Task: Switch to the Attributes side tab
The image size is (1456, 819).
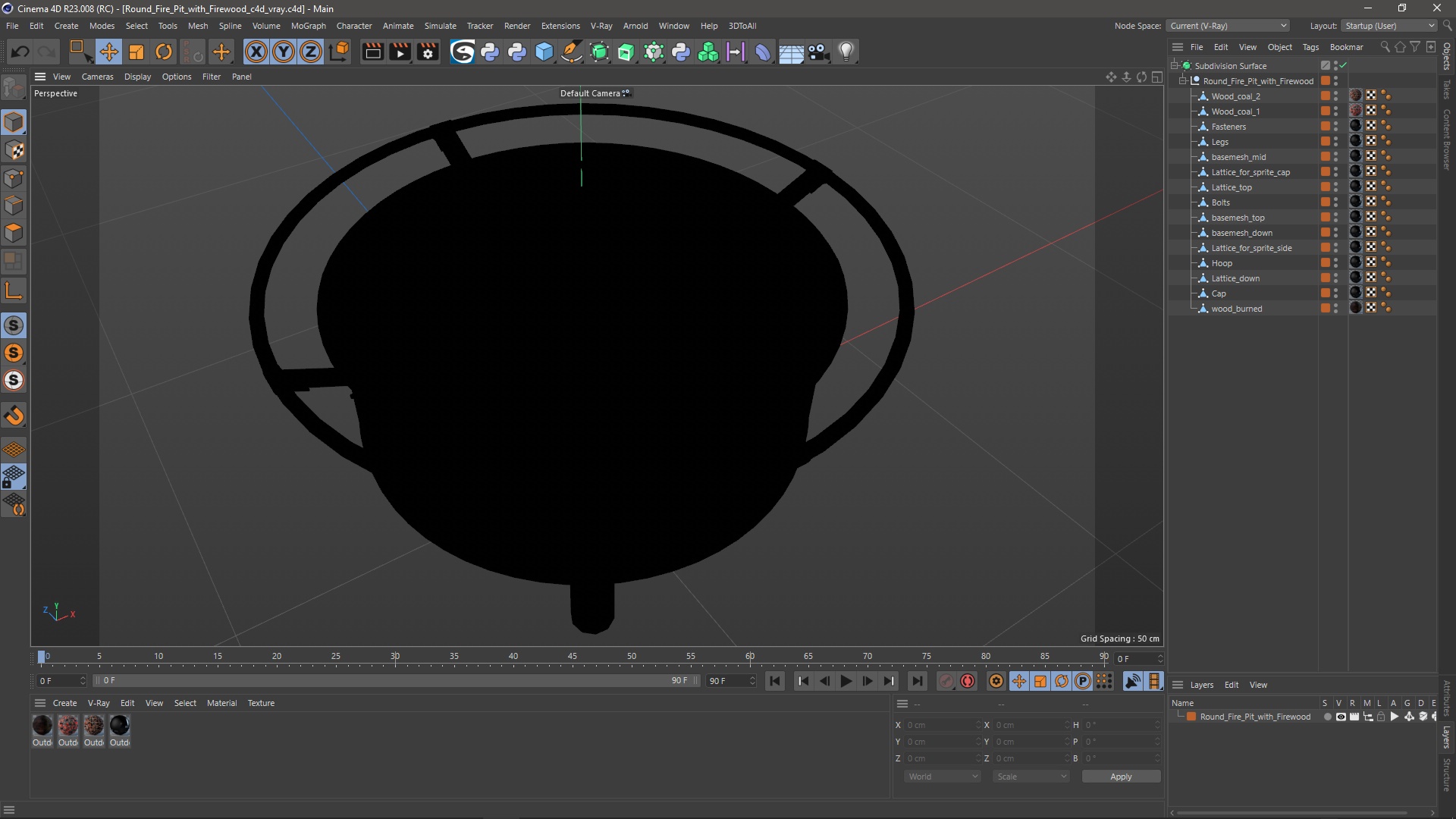Action: click(x=1447, y=698)
